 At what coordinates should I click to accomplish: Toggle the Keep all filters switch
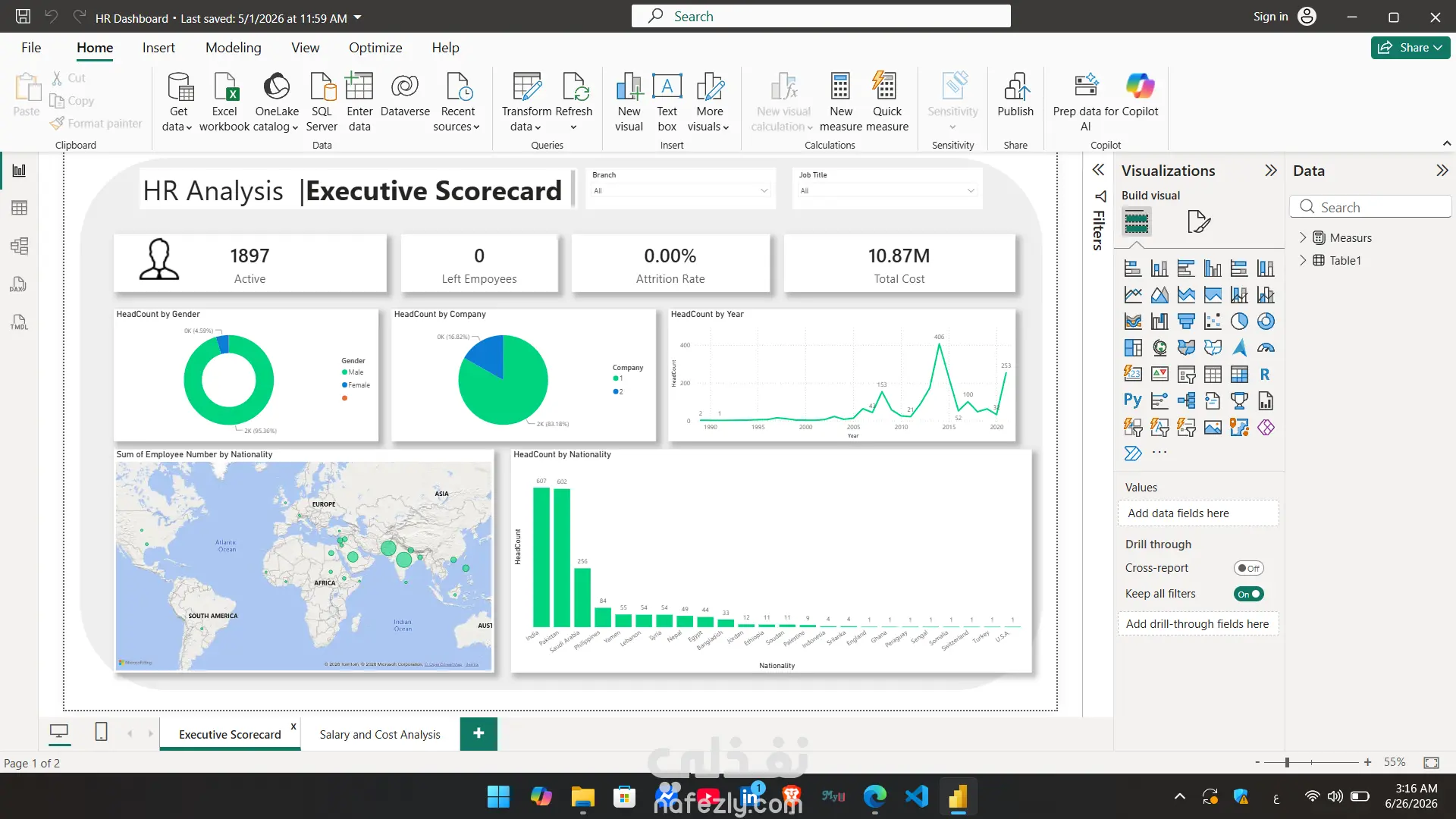(x=1248, y=594)
